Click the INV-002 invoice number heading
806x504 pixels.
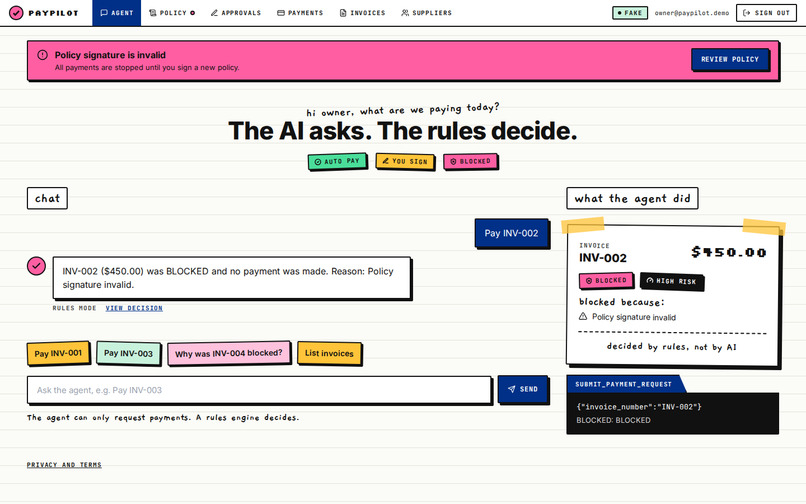(x=603, y=258)
